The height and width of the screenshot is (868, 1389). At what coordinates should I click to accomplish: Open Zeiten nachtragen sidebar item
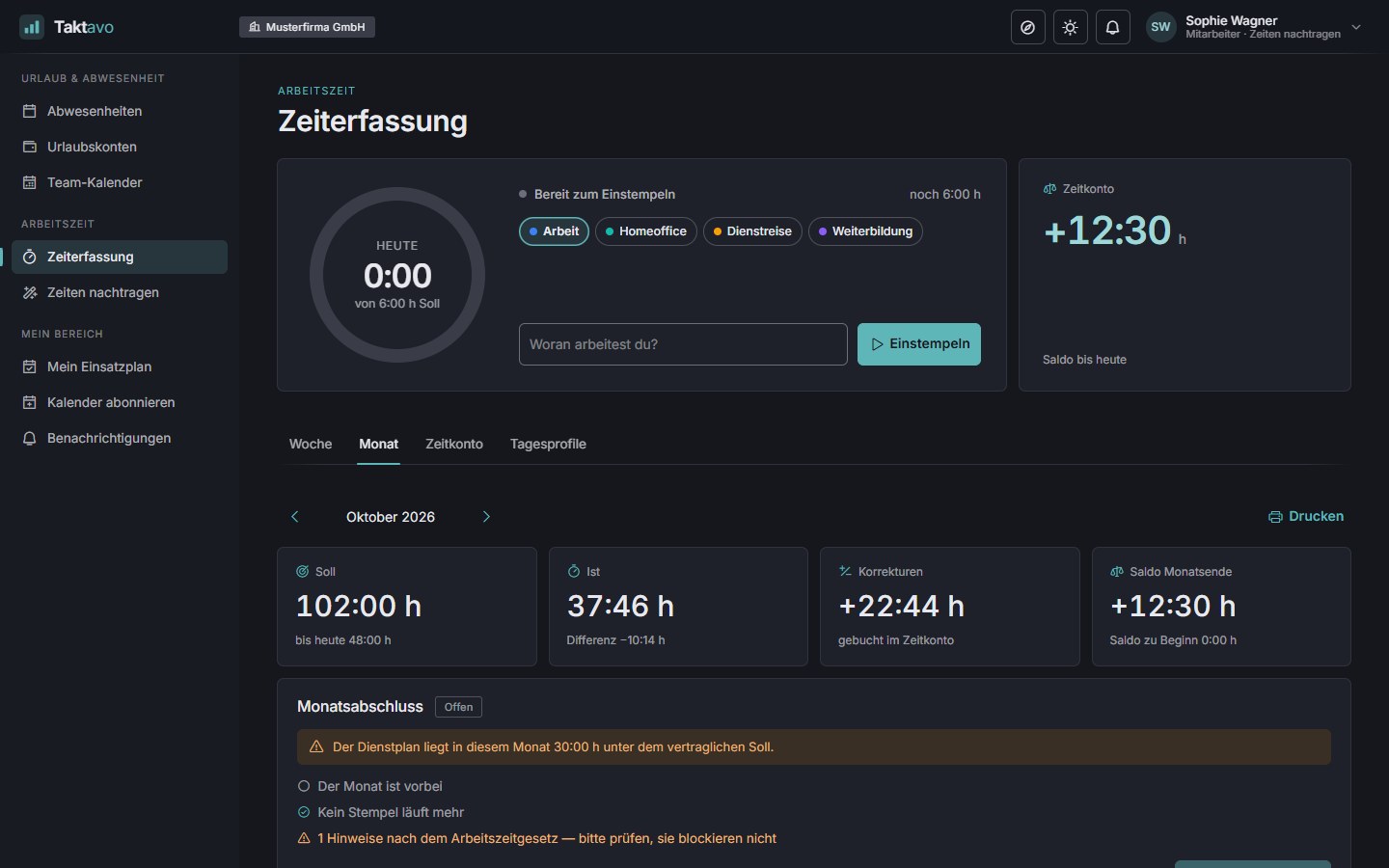point(120,292)
